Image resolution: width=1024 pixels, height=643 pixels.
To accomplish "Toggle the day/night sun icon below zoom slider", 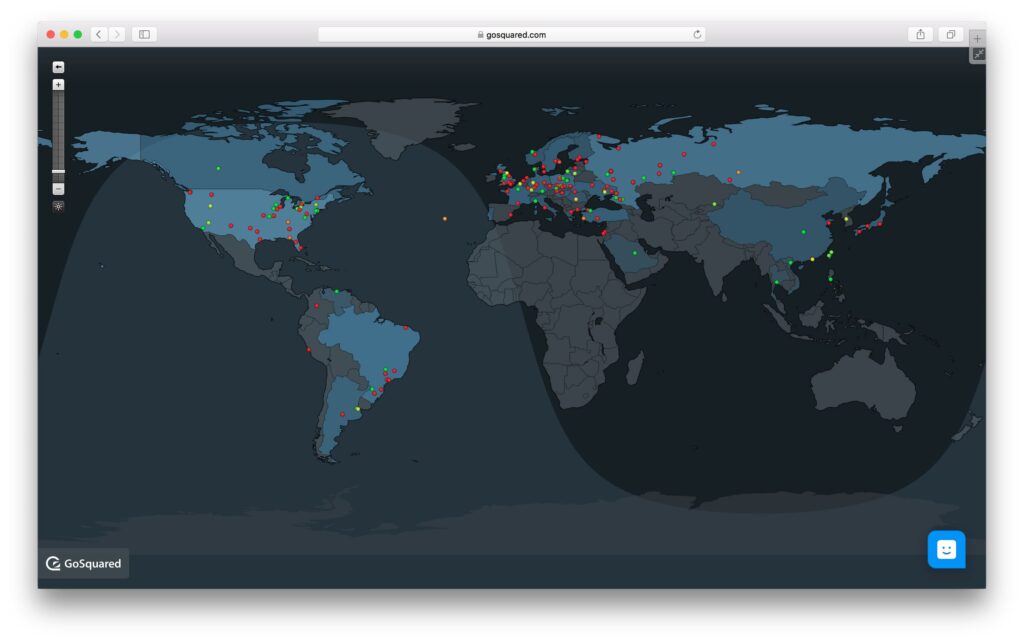I will pos(58,206).
